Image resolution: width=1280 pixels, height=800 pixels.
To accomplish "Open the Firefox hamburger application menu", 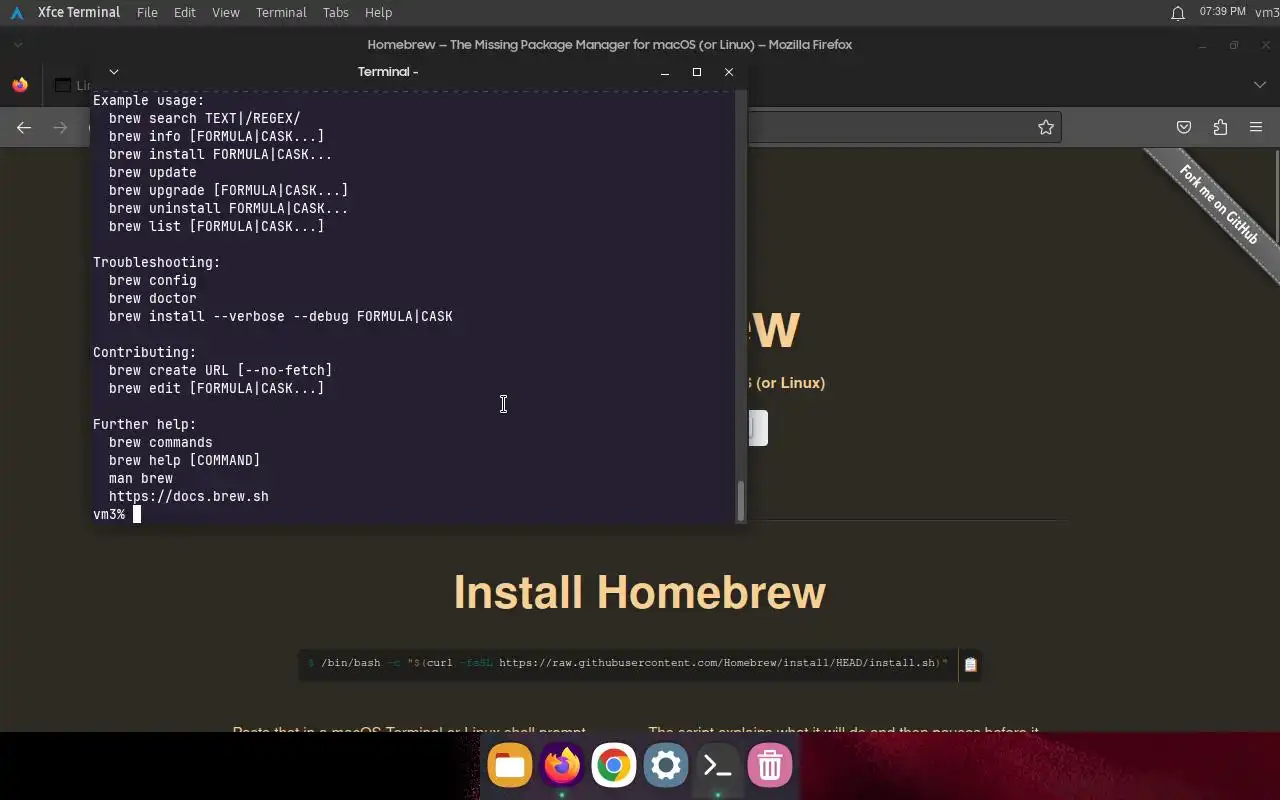I will coord(1256,127).
